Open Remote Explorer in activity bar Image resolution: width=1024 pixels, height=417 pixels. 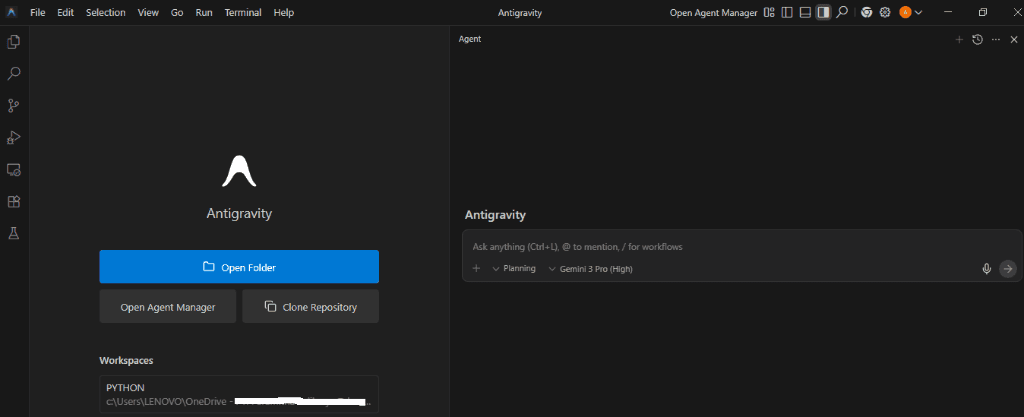(x=14, y=169)
